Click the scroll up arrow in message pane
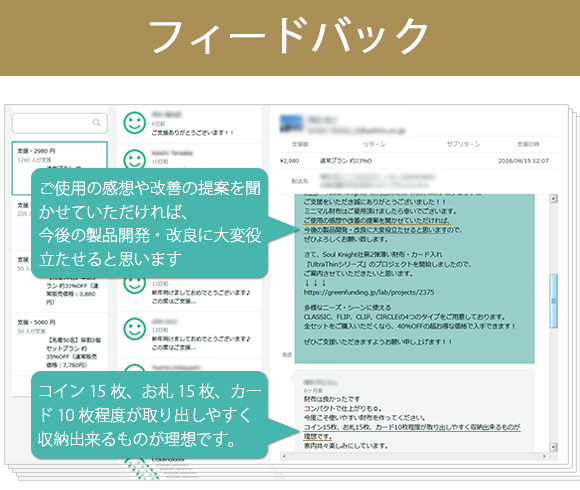Image resolution: width=580 pixels, height=490 pixels. pos(553,199)
